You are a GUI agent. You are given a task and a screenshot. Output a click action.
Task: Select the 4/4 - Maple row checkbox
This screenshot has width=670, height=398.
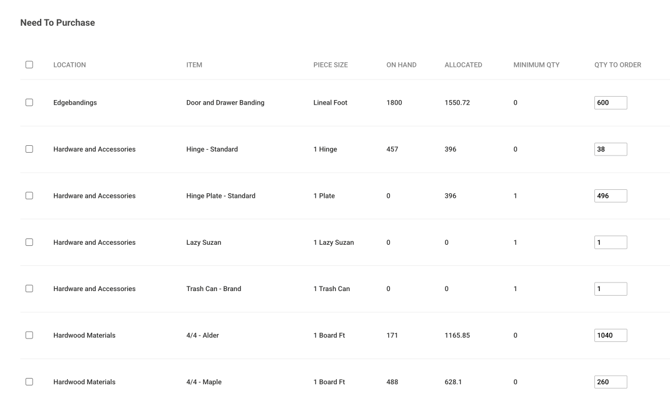29,382
